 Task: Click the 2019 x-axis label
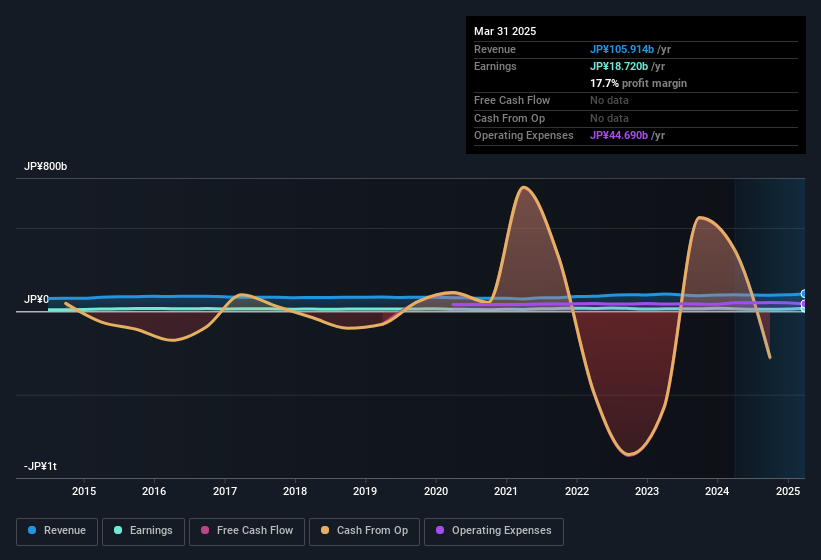click(x=365, y=491)
